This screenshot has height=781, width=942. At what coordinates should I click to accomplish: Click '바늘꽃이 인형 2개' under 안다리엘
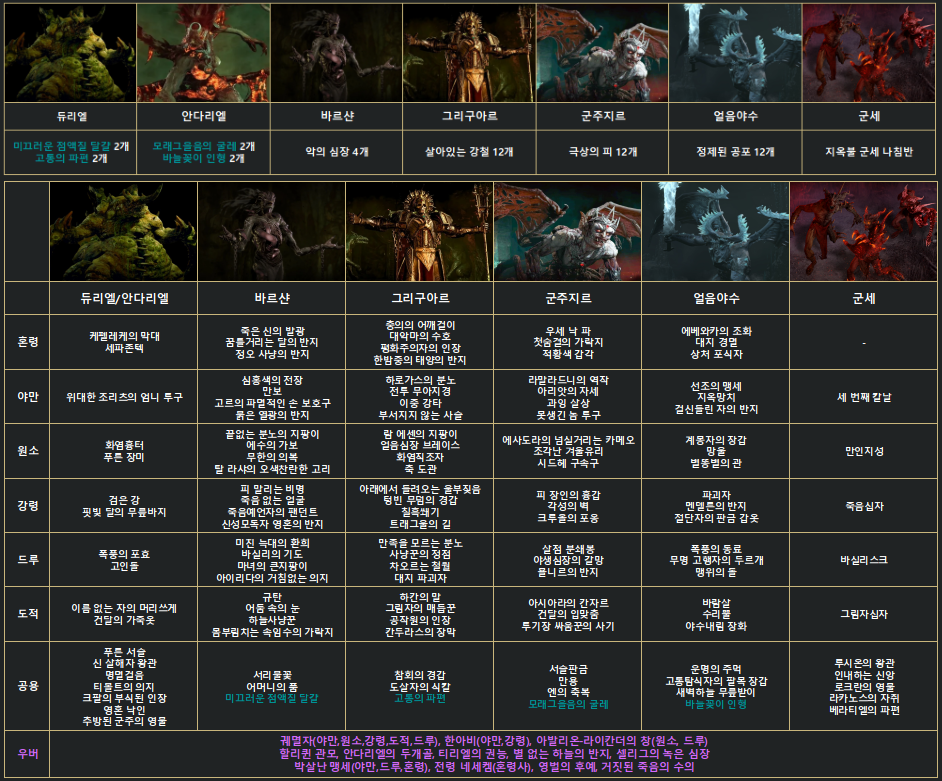click(204, 158)
